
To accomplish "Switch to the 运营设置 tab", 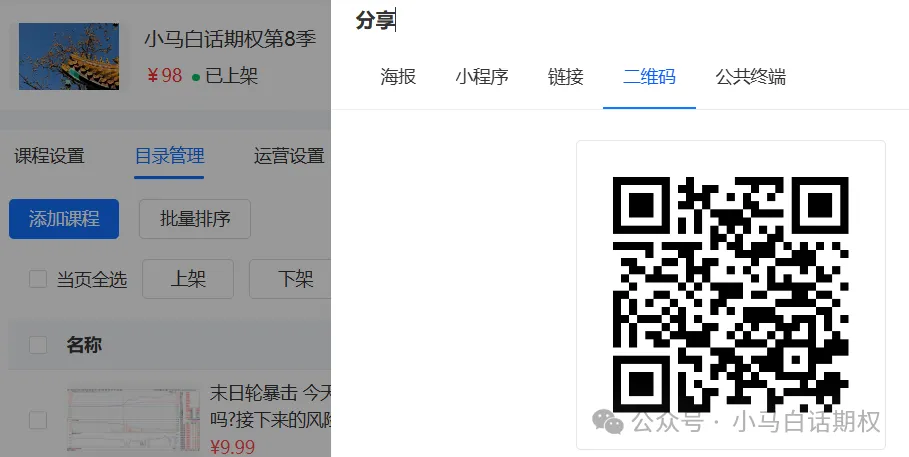I will (289, 156).
